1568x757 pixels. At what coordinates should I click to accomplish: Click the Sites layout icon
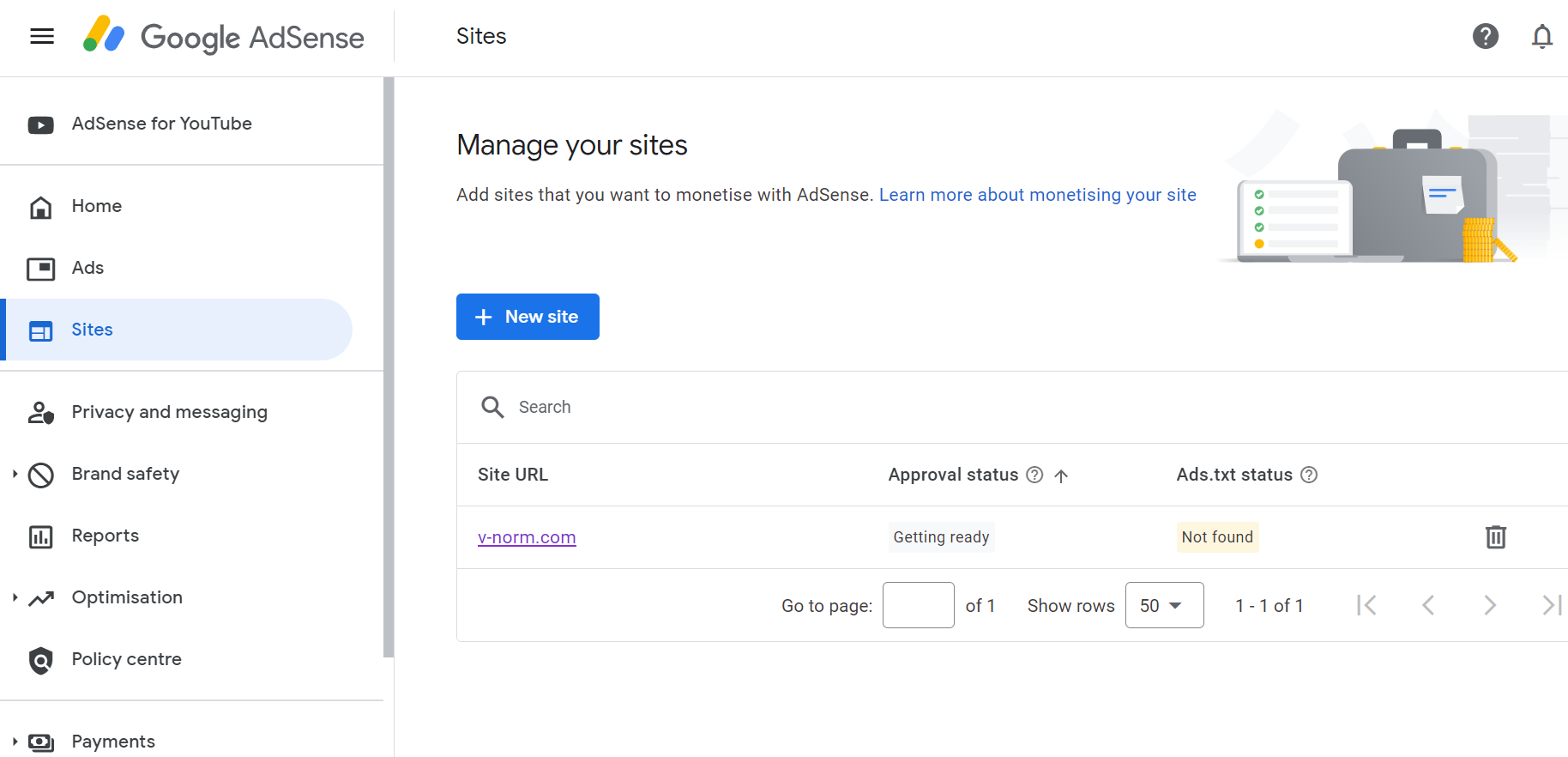[40, 330]
